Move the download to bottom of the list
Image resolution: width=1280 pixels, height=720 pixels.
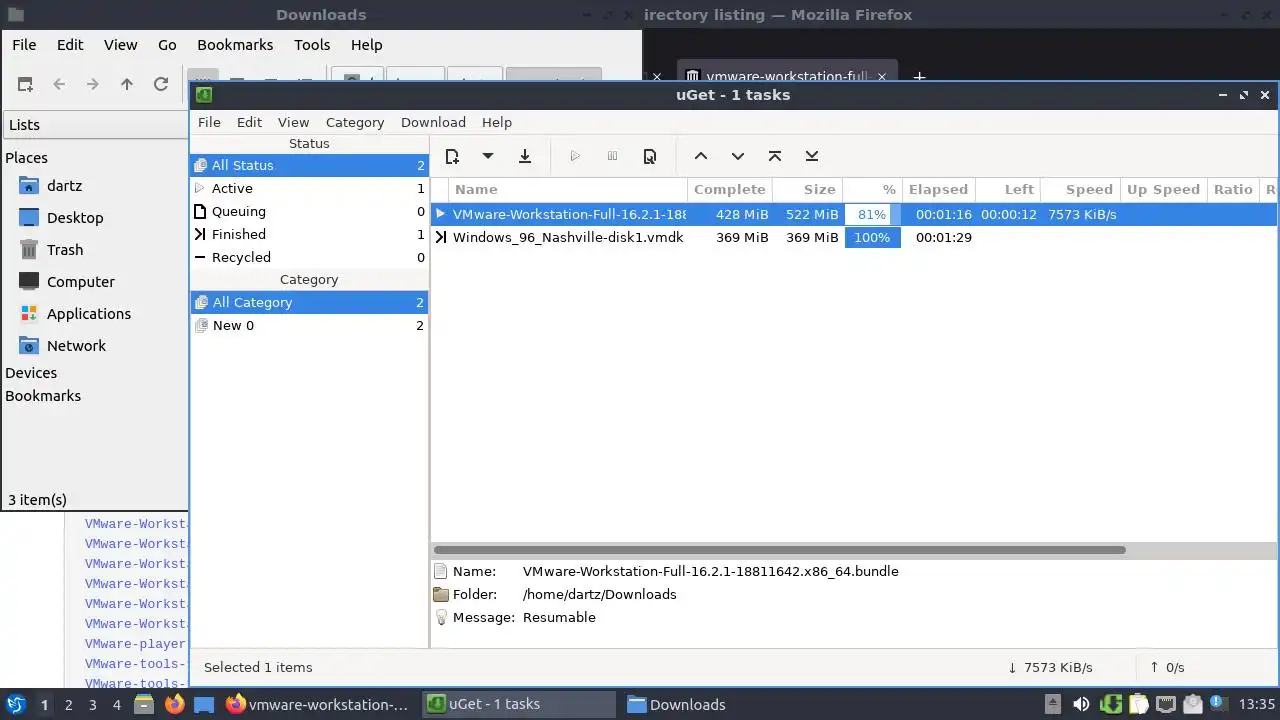coord(812,156)
